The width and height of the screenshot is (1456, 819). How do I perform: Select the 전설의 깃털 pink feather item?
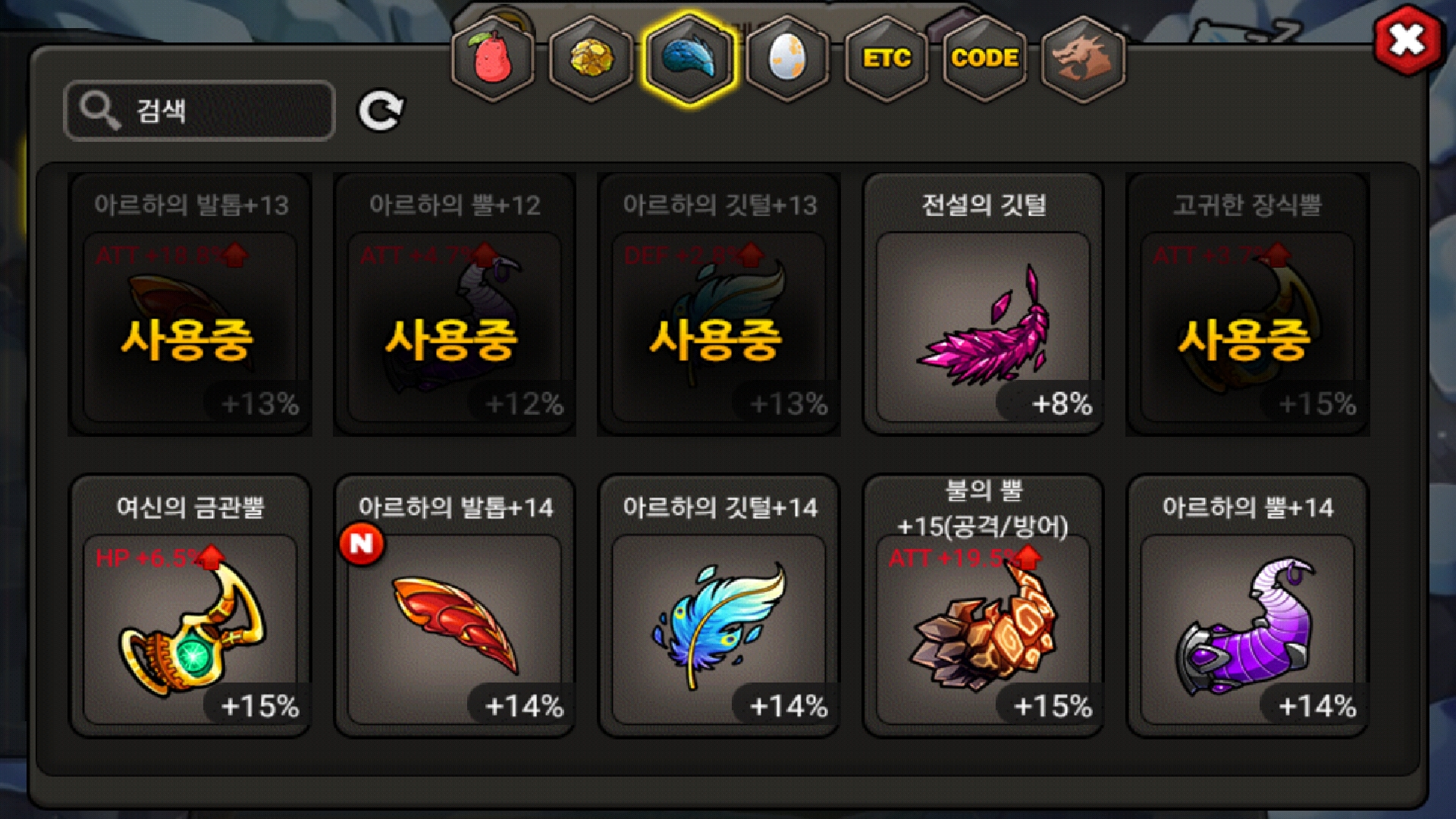point(984,303)
